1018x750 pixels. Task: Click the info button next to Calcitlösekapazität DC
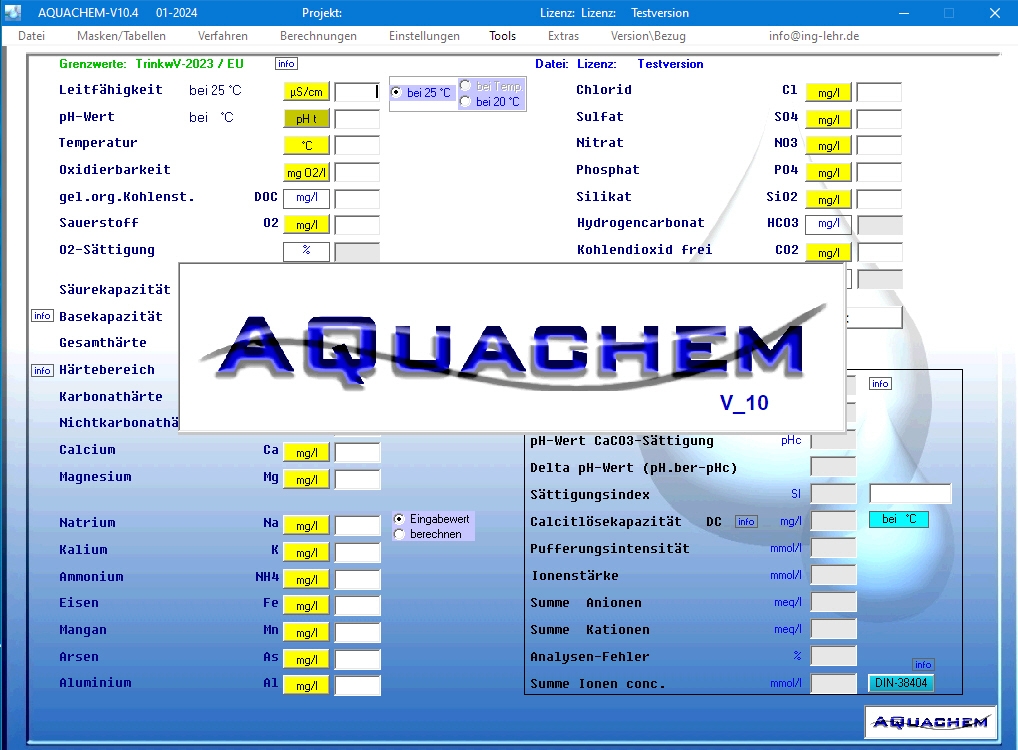[x=746, y=521]
